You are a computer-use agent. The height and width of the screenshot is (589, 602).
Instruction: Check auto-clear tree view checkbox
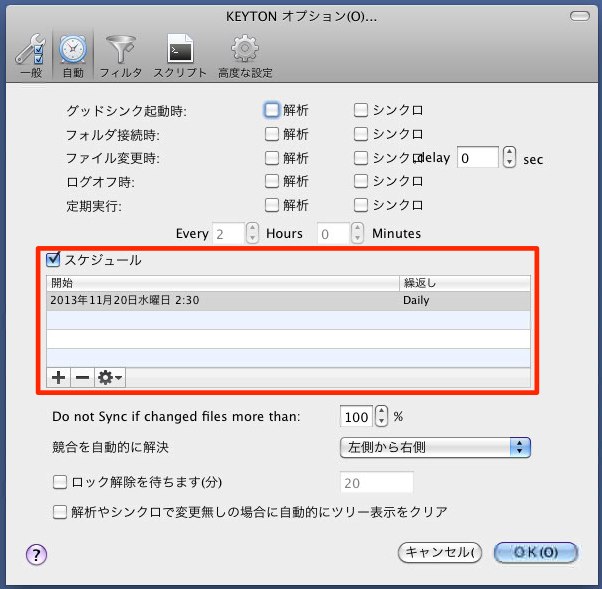pos(60,512)
